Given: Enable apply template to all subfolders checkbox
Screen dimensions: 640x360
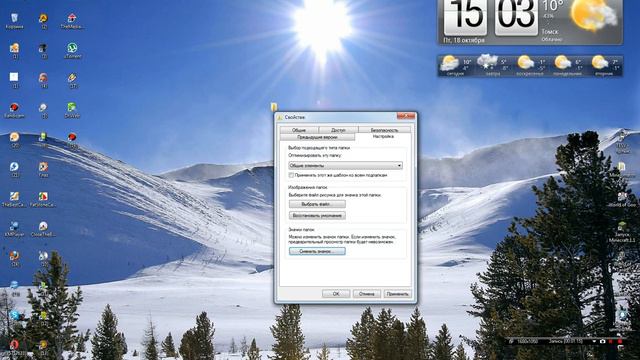Looking at the screenshot, I should pyautogui.click(x=291, y=175).
